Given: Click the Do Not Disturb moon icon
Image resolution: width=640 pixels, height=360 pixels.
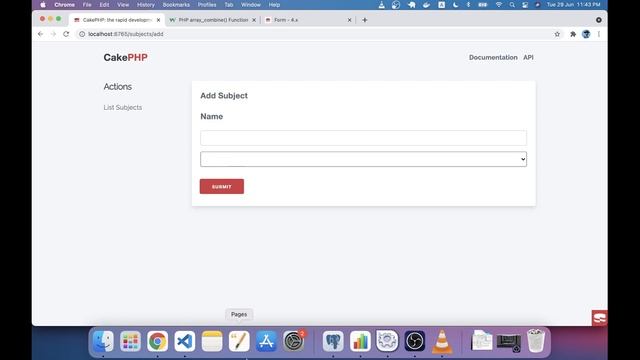Looking at the screenshot, I should 455,5.
